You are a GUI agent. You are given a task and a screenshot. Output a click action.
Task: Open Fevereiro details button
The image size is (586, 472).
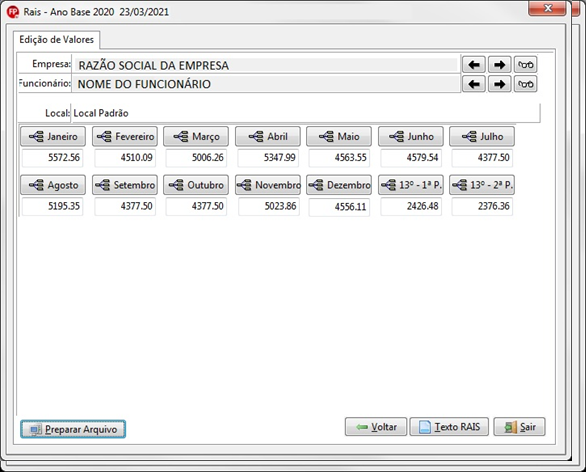(x=125, y=136)
